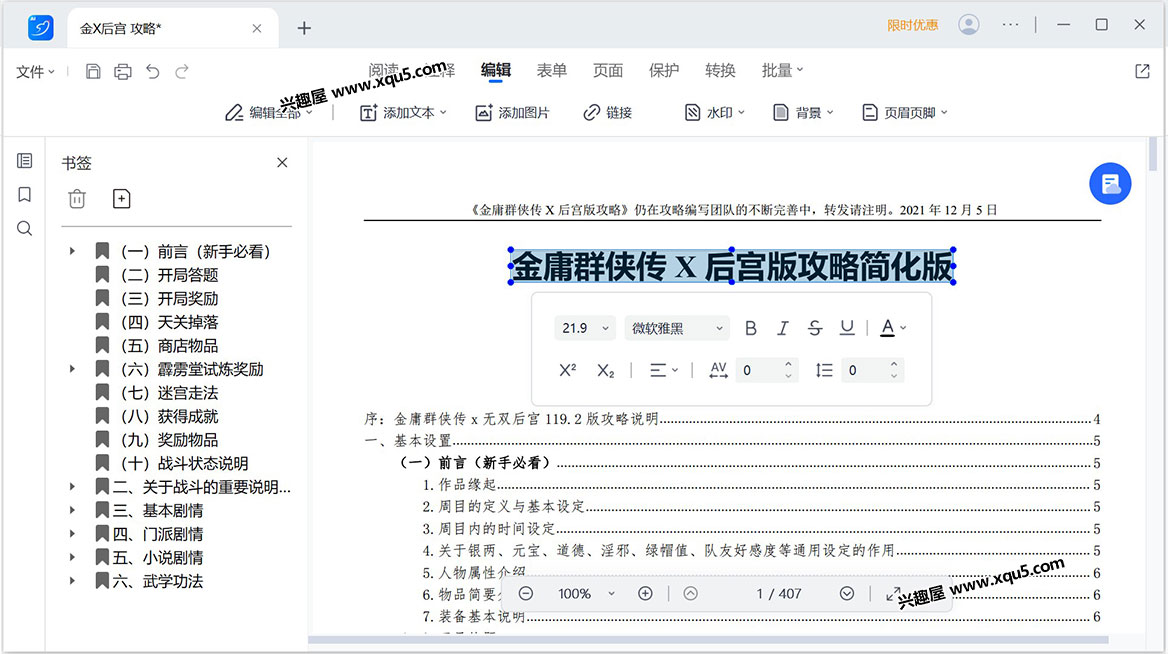Open the font size 21.9 dropdown
The image size is (1168, 654).
(585, 328)
